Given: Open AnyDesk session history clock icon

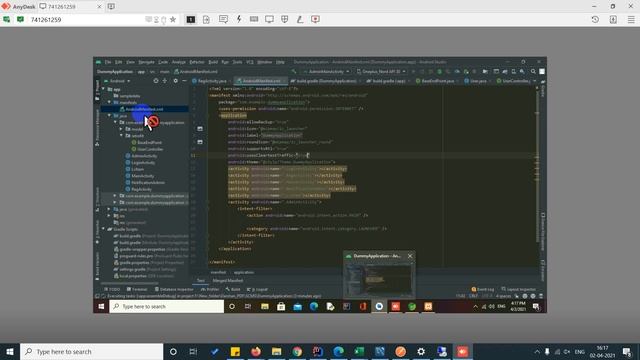Looking at the screenshot, I should tap(595, 19).
